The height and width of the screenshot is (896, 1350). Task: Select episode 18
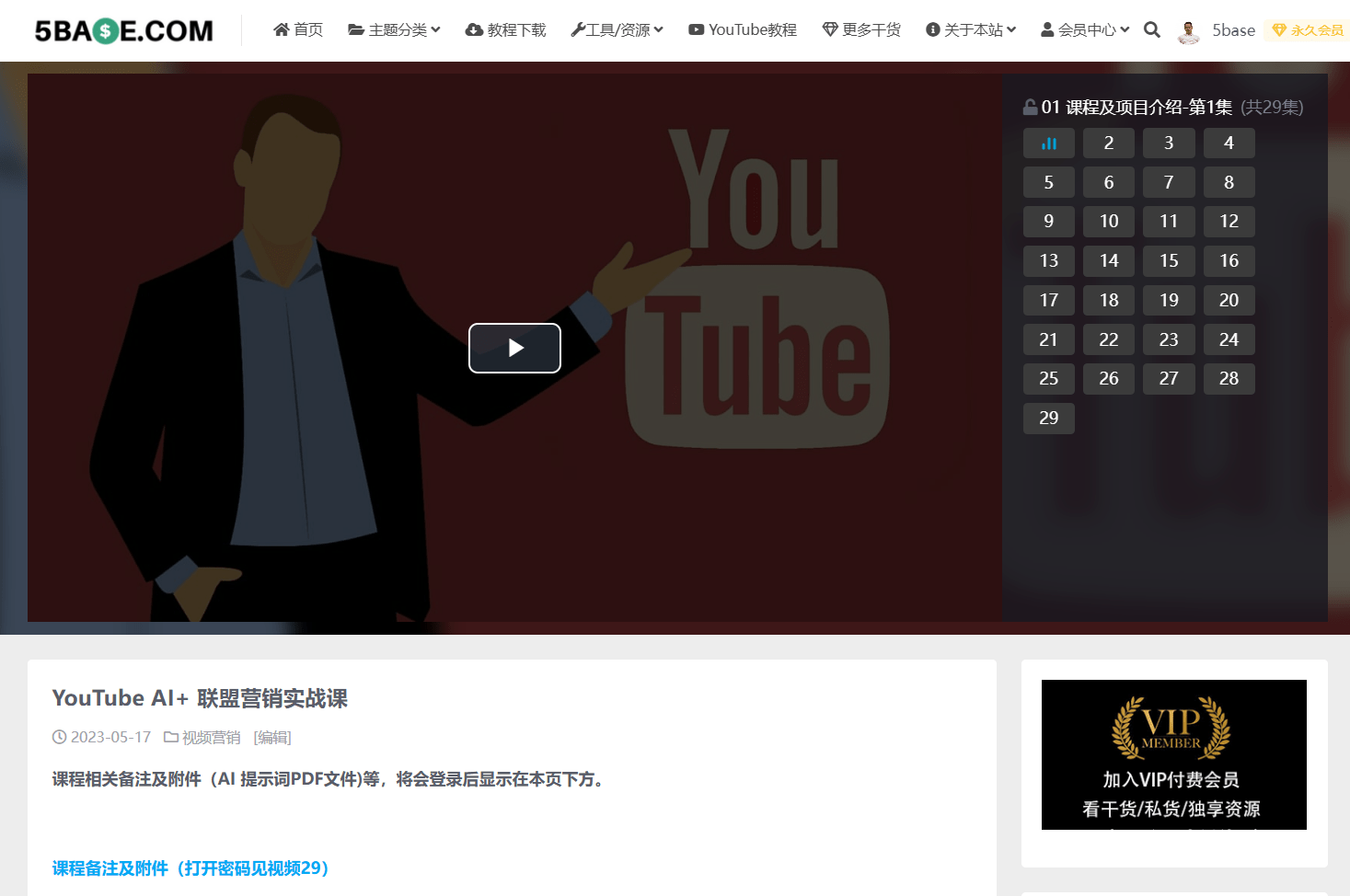pos(1109,301)
